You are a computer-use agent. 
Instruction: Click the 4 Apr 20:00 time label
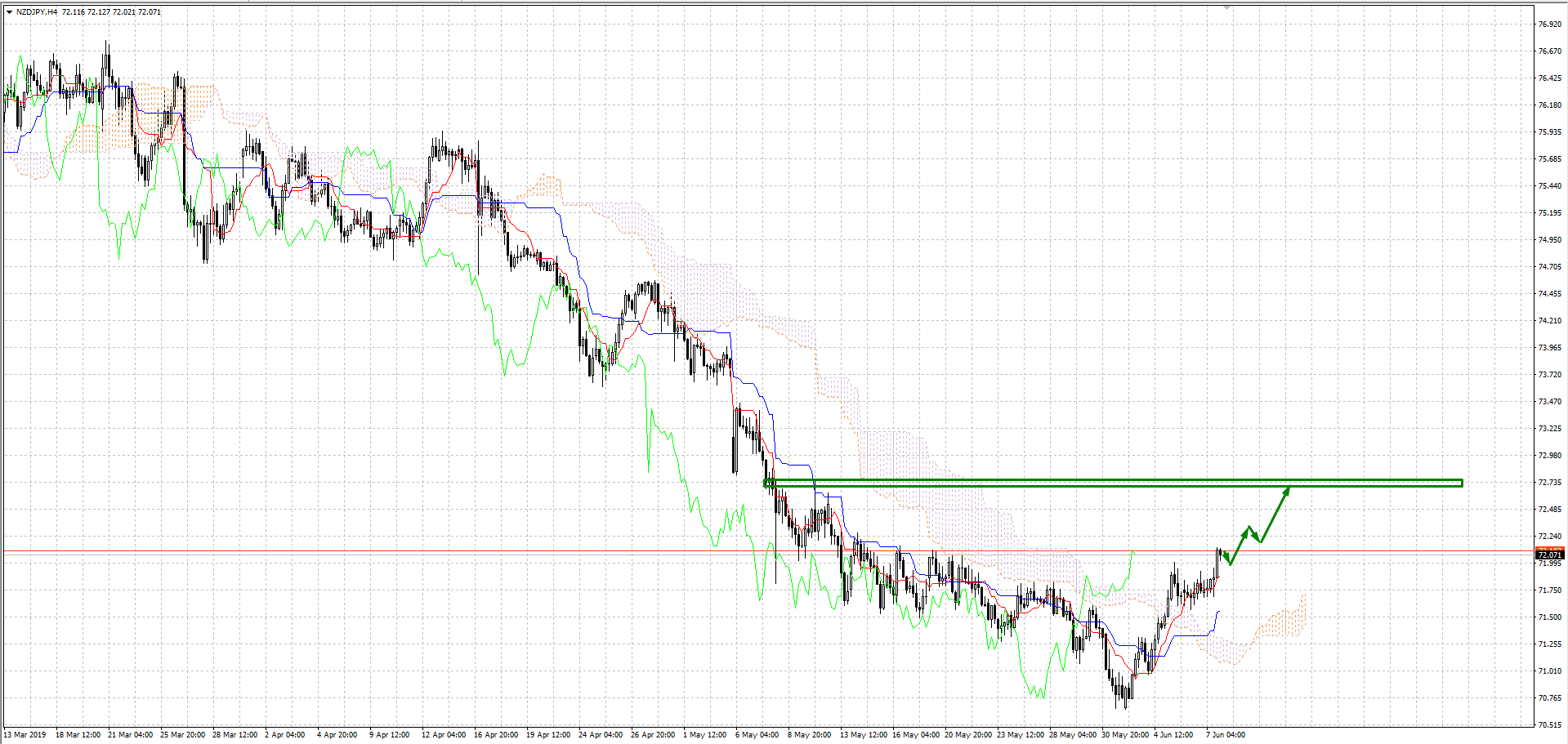[337, 735]
